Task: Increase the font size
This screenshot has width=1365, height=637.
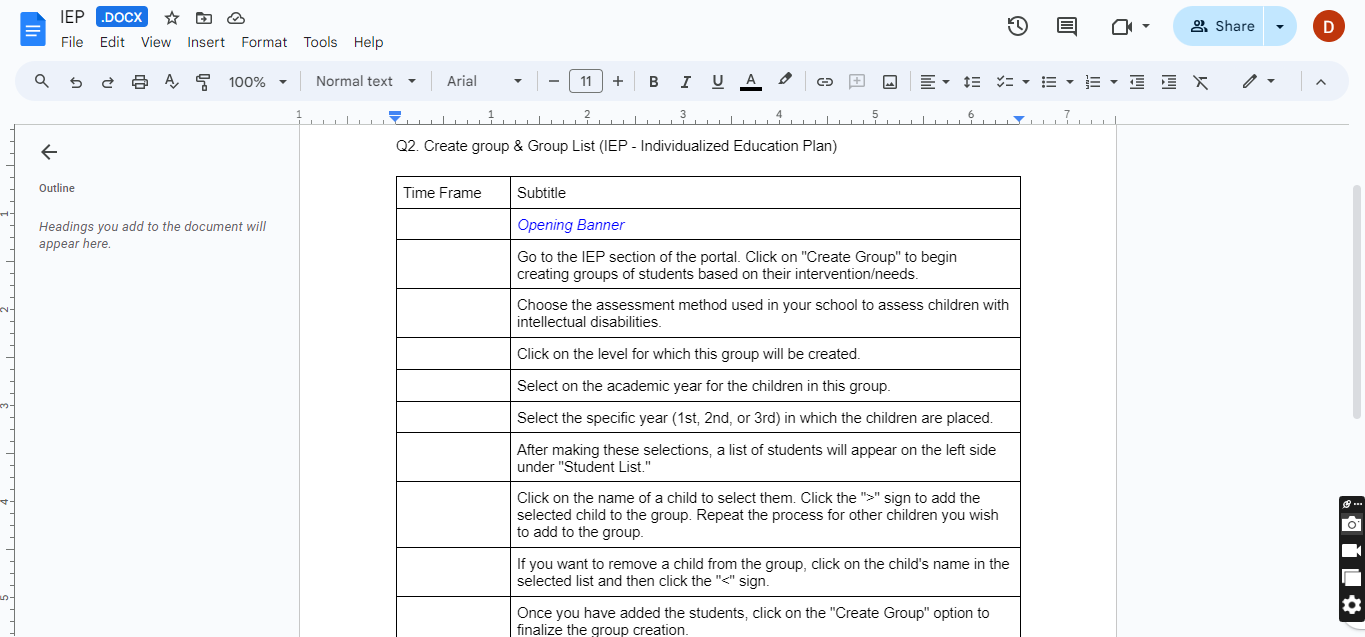Action: pos(618,82)
